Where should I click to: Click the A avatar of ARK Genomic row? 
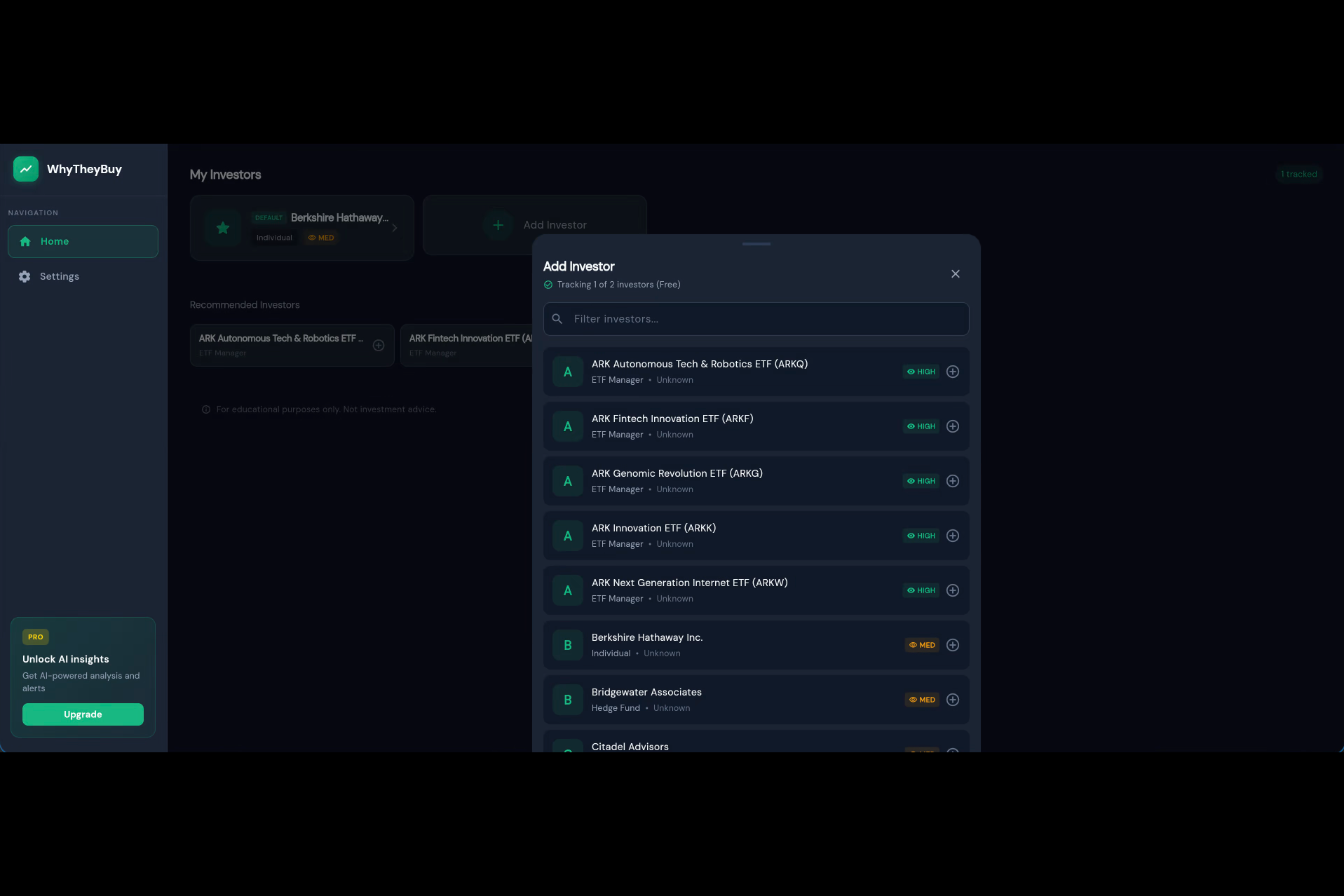coord(567,481)
